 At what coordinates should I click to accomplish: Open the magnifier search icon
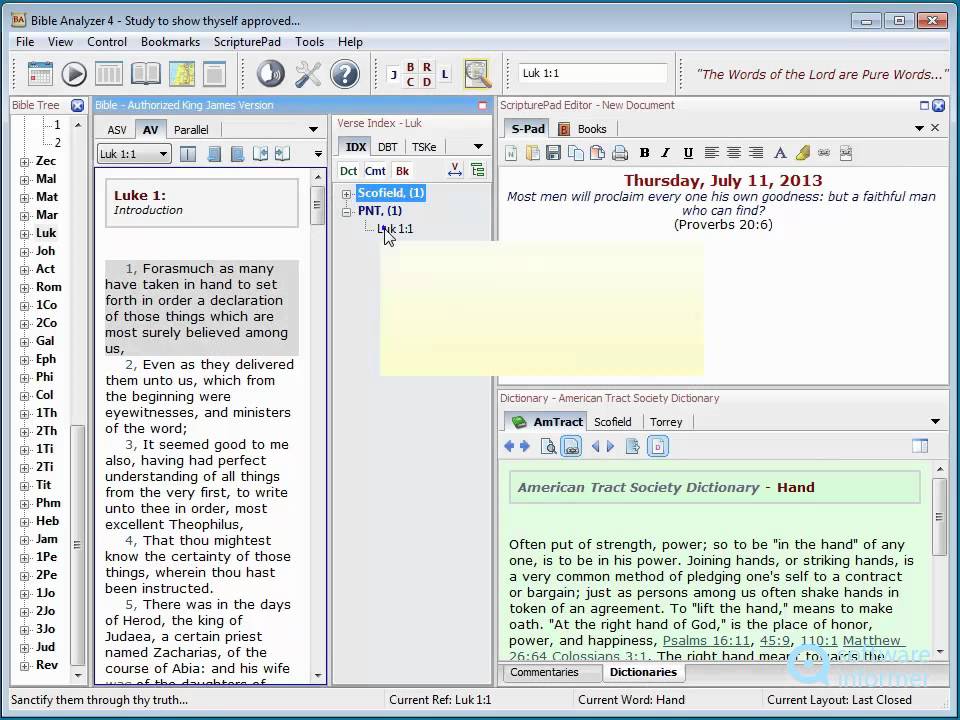[478, 73]
